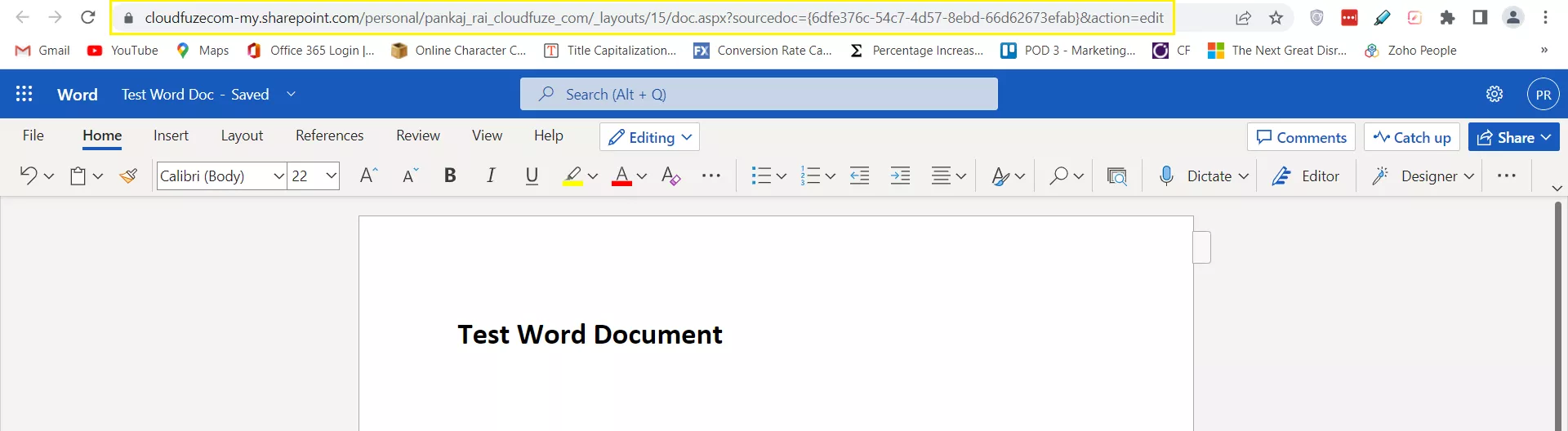Open the Help tab
Viewport: 1568px width, 431px height.
coord(549,136)
